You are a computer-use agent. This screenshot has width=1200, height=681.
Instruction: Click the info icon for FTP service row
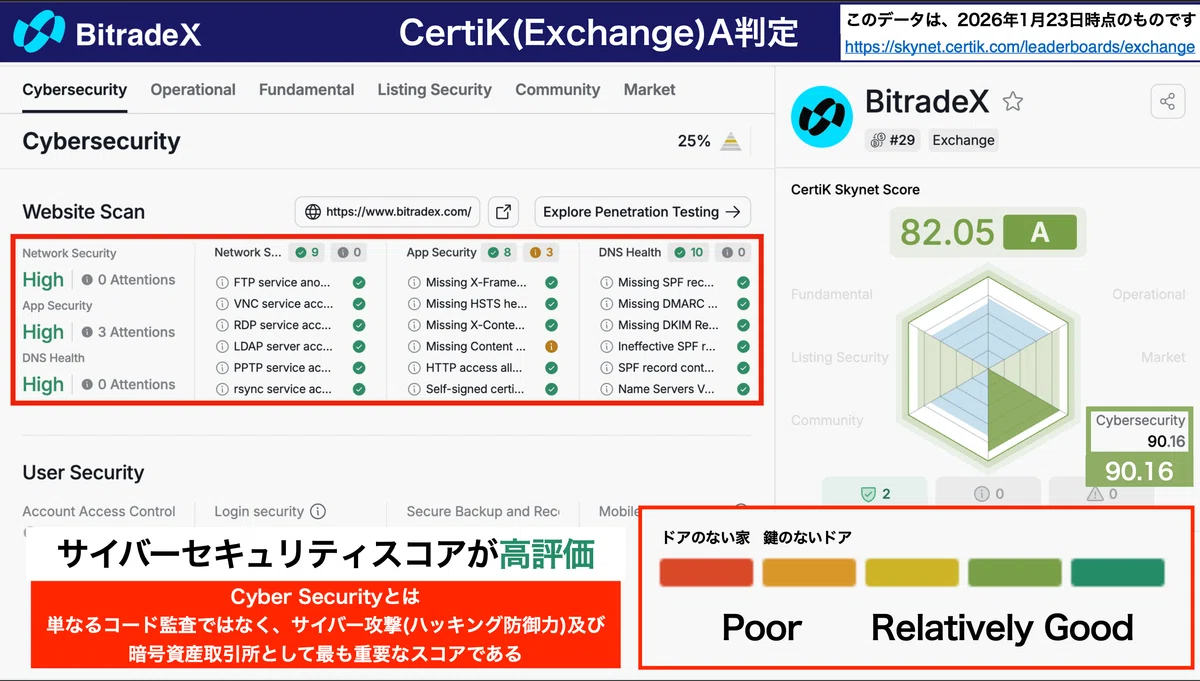[x=221, y=283]
